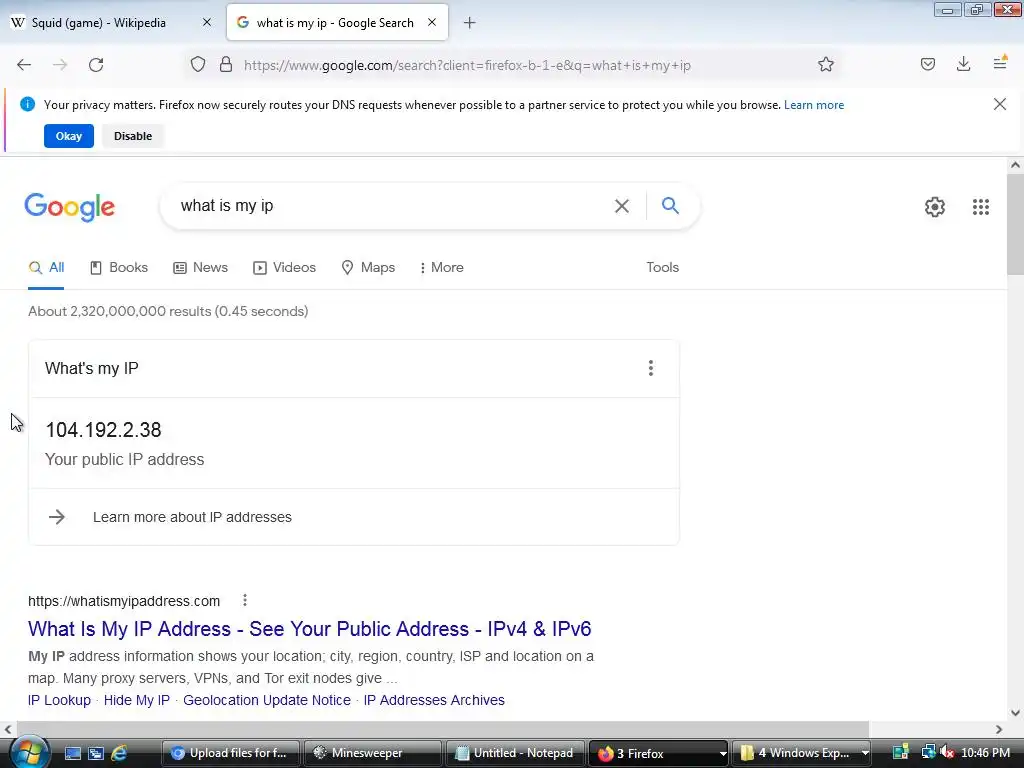Click Show Desktop quick launch icon
1024x768 pixels.
pos(72,753)
